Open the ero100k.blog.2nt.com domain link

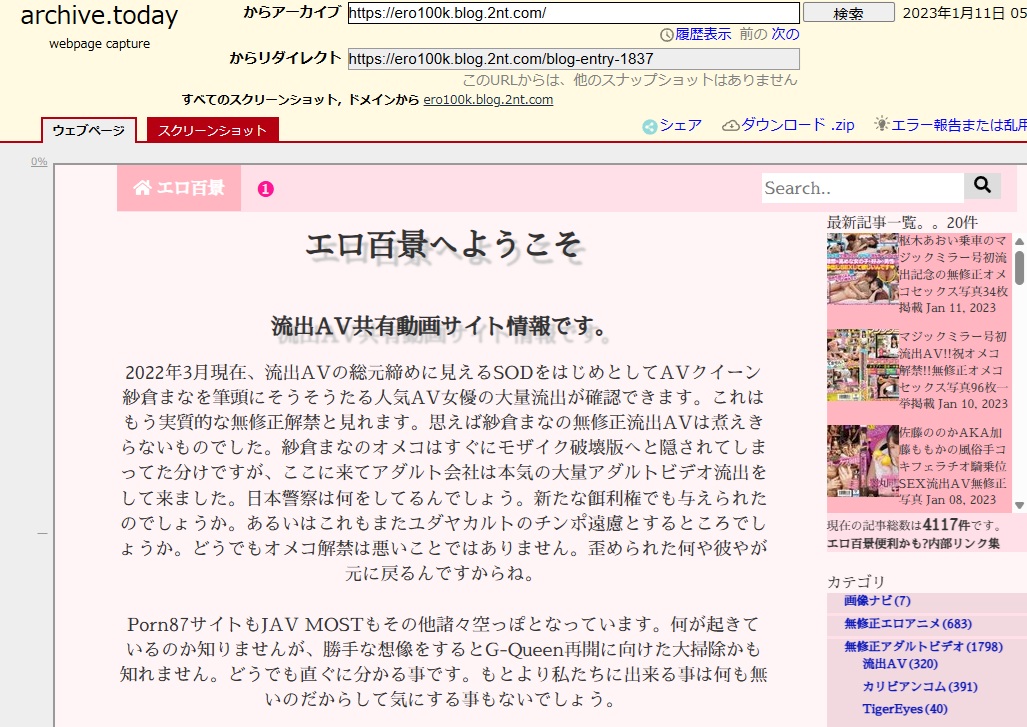tap(488, 100)
